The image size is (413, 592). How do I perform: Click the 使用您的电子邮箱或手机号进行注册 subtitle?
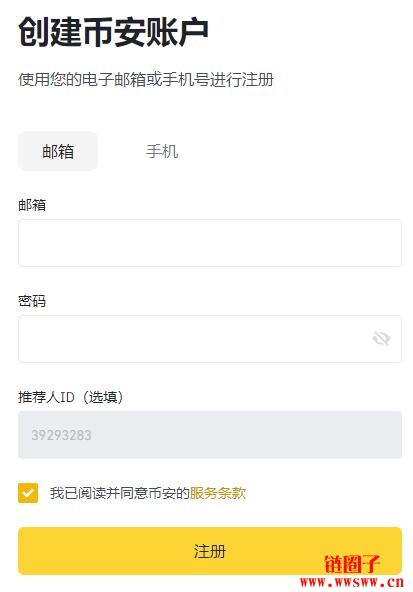146,80
